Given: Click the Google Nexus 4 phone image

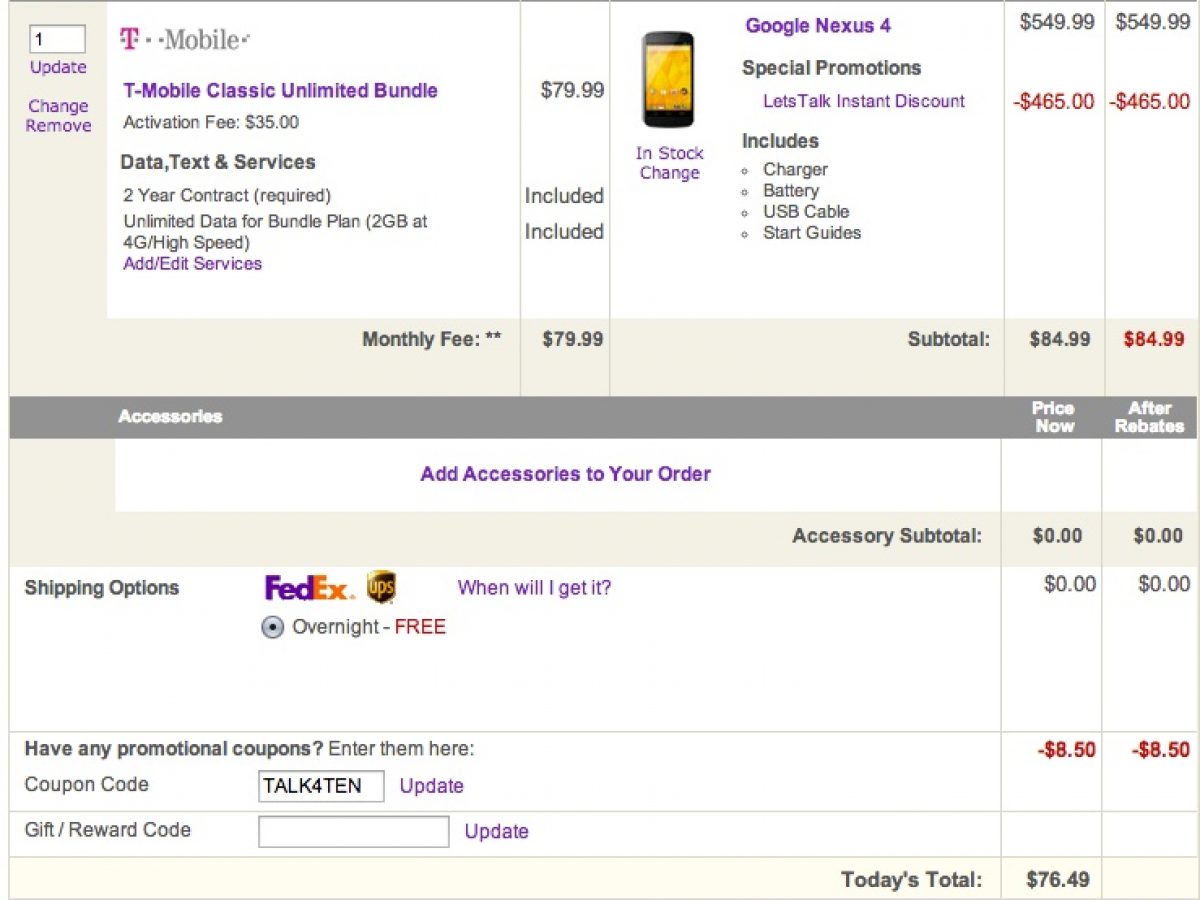Looking at the screenshot, I should 669,80.
